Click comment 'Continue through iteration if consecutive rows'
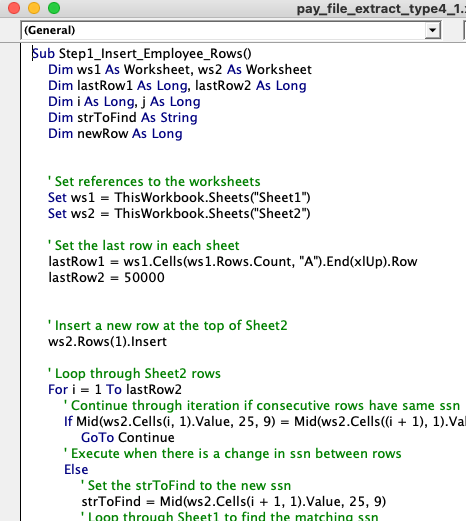 [262, 406]
